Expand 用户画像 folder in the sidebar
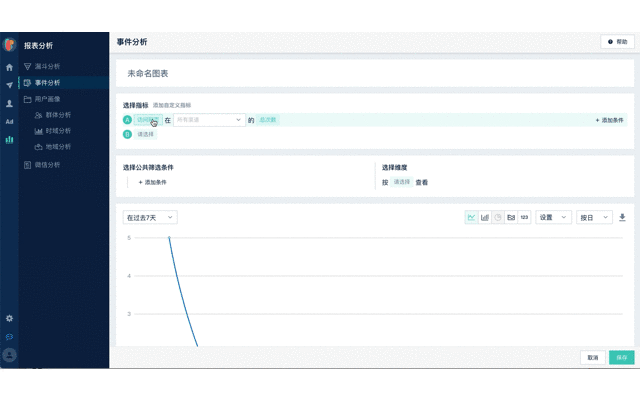Viewport: 640px width, 400px height. point(47,99)
